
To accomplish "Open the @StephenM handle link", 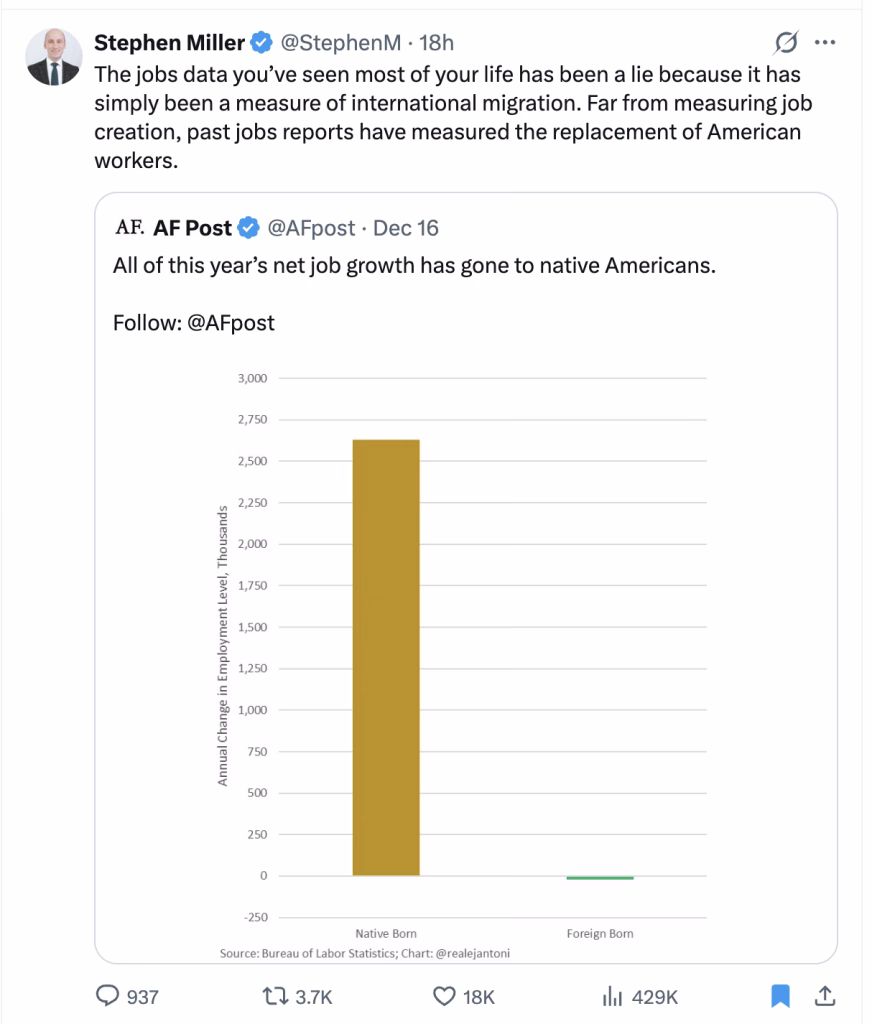I will tap(339, 43).
